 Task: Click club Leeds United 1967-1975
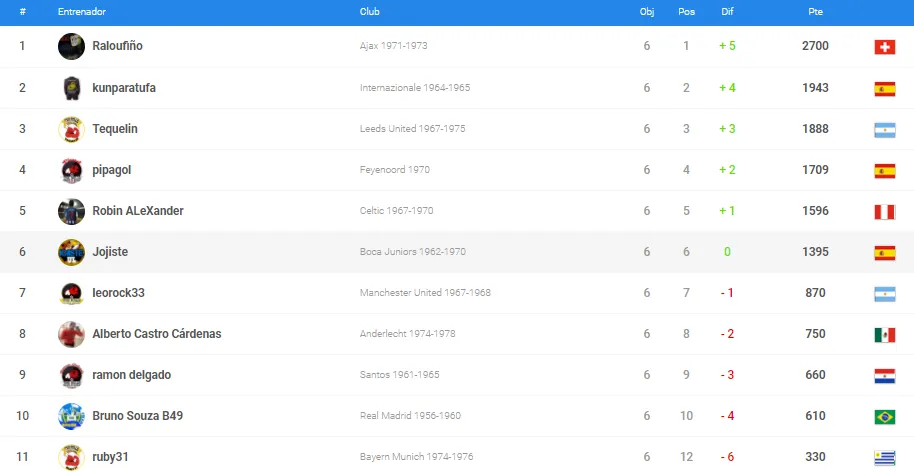[413, 129]
